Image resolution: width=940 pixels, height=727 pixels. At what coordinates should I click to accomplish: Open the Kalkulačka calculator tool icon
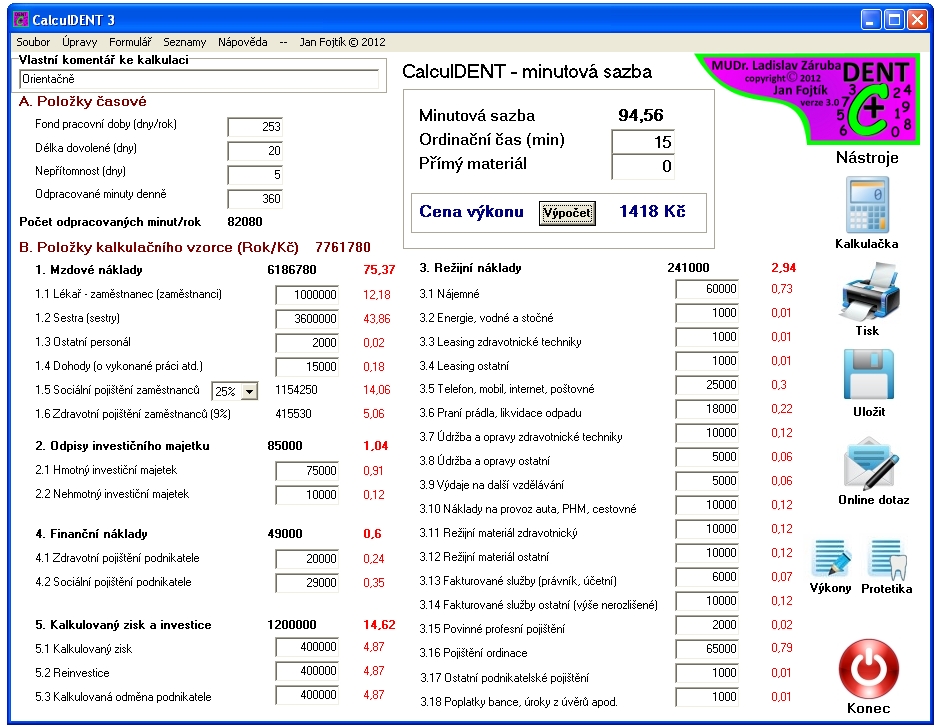(x=867, y=205)
